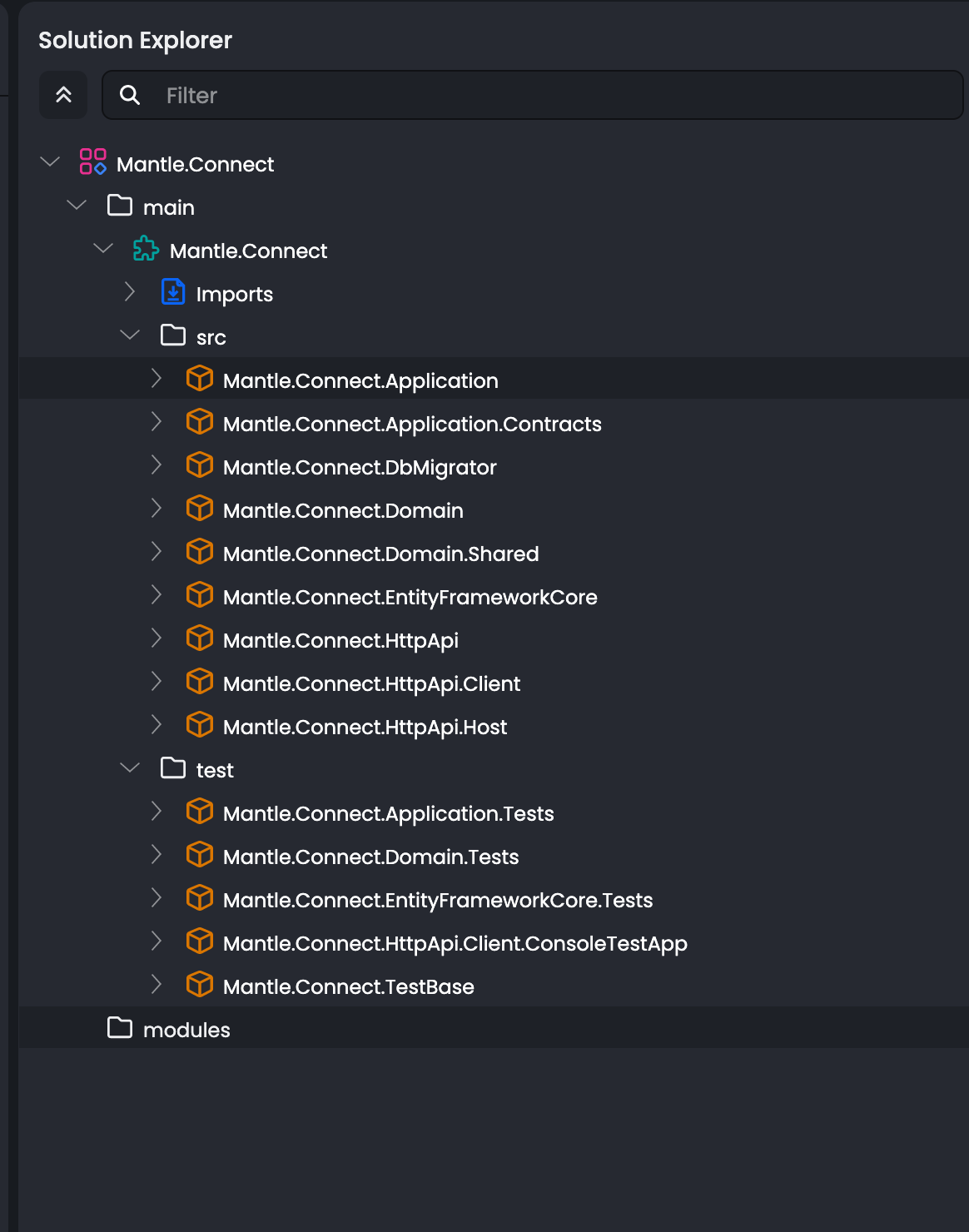Screen dimensions: 969x1232
Task: Click the search magnifier icon
Action: coord(130,95)
